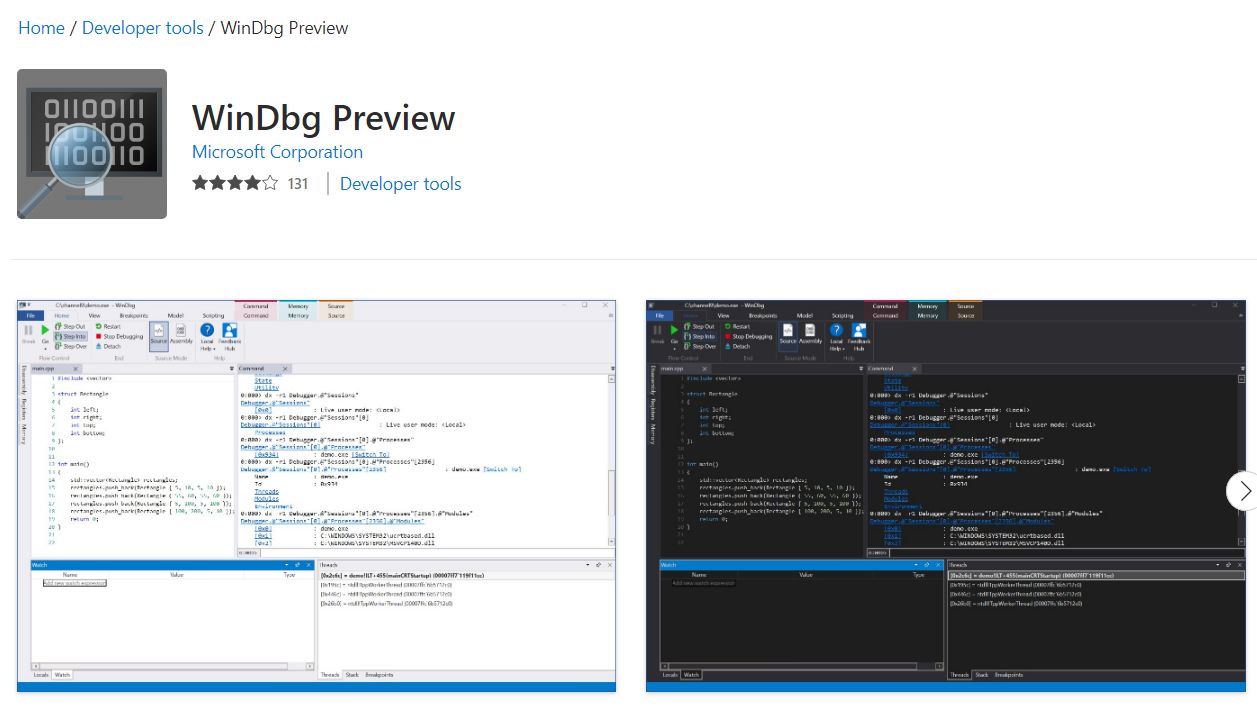The image size is (1257, 711).
Task: Show the next screenshot with the arrow
Action: 1243,491
